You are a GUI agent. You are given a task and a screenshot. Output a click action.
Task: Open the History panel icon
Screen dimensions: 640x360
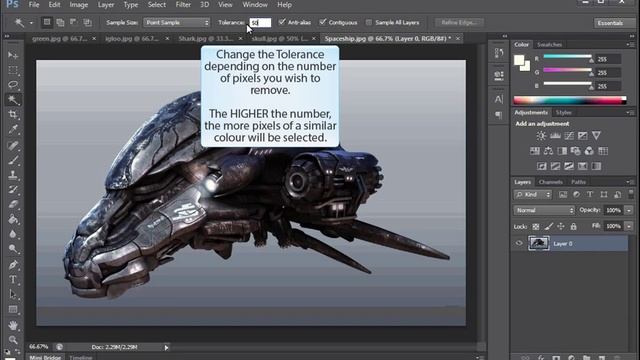[499, 53]
